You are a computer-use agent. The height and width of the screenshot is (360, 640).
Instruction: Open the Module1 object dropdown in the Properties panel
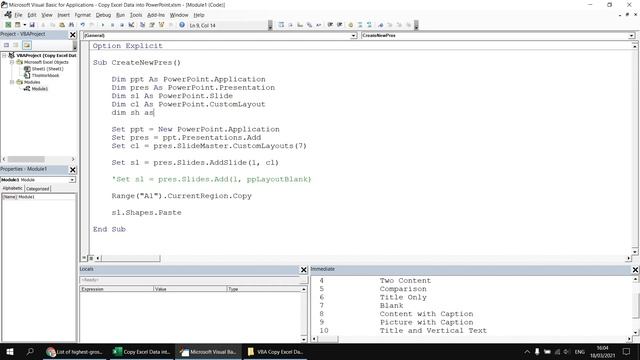[72, 180]
